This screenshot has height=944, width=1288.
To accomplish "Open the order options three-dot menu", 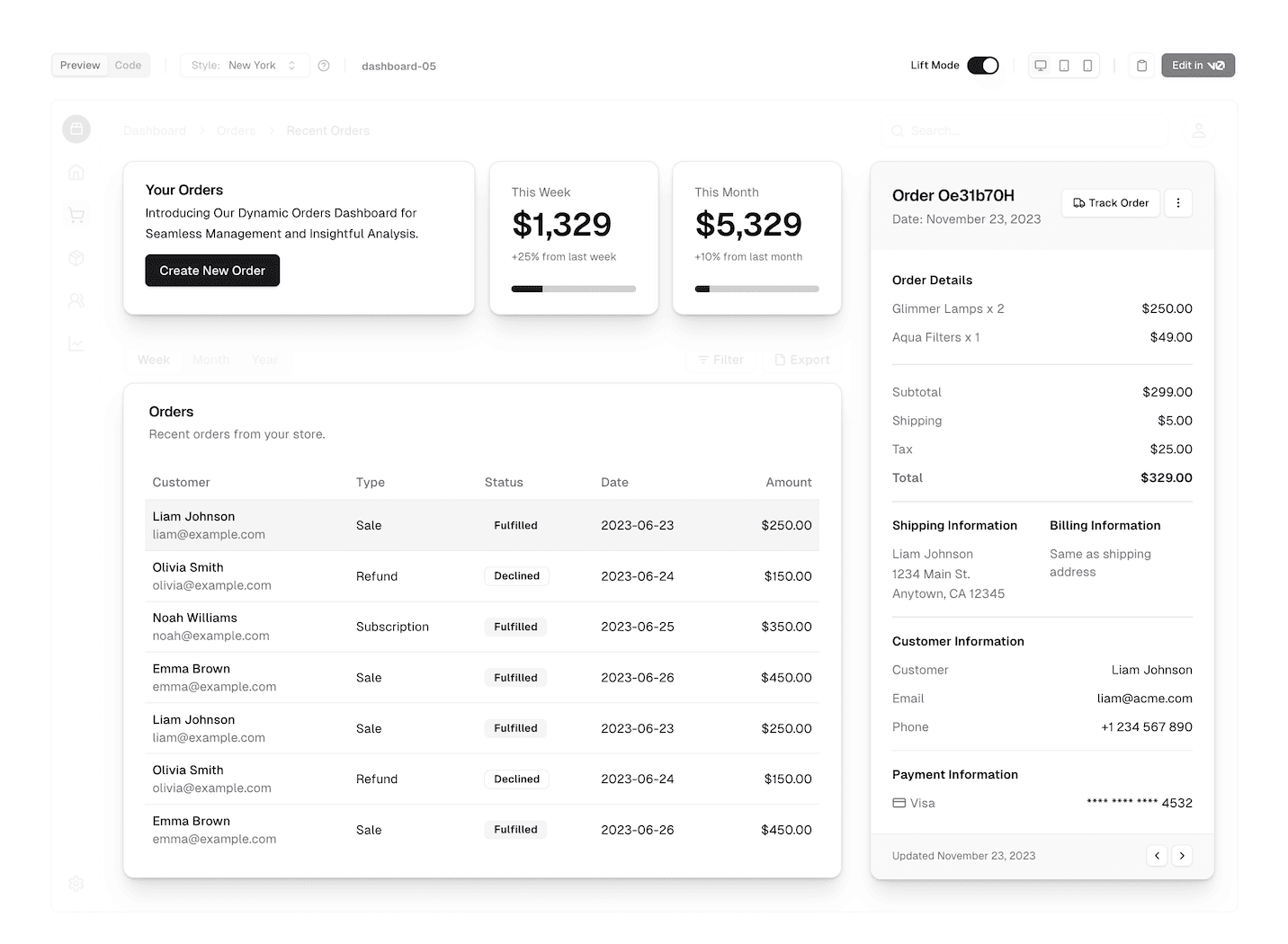I will [x=1178, y=202].
